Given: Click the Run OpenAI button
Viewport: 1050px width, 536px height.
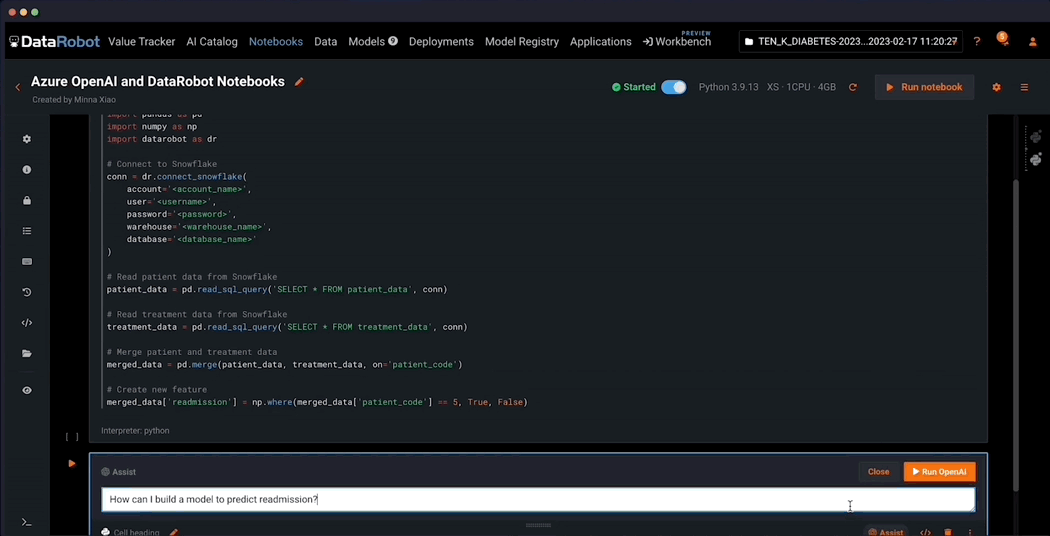Looking at the screenshot, I should 939,472.
